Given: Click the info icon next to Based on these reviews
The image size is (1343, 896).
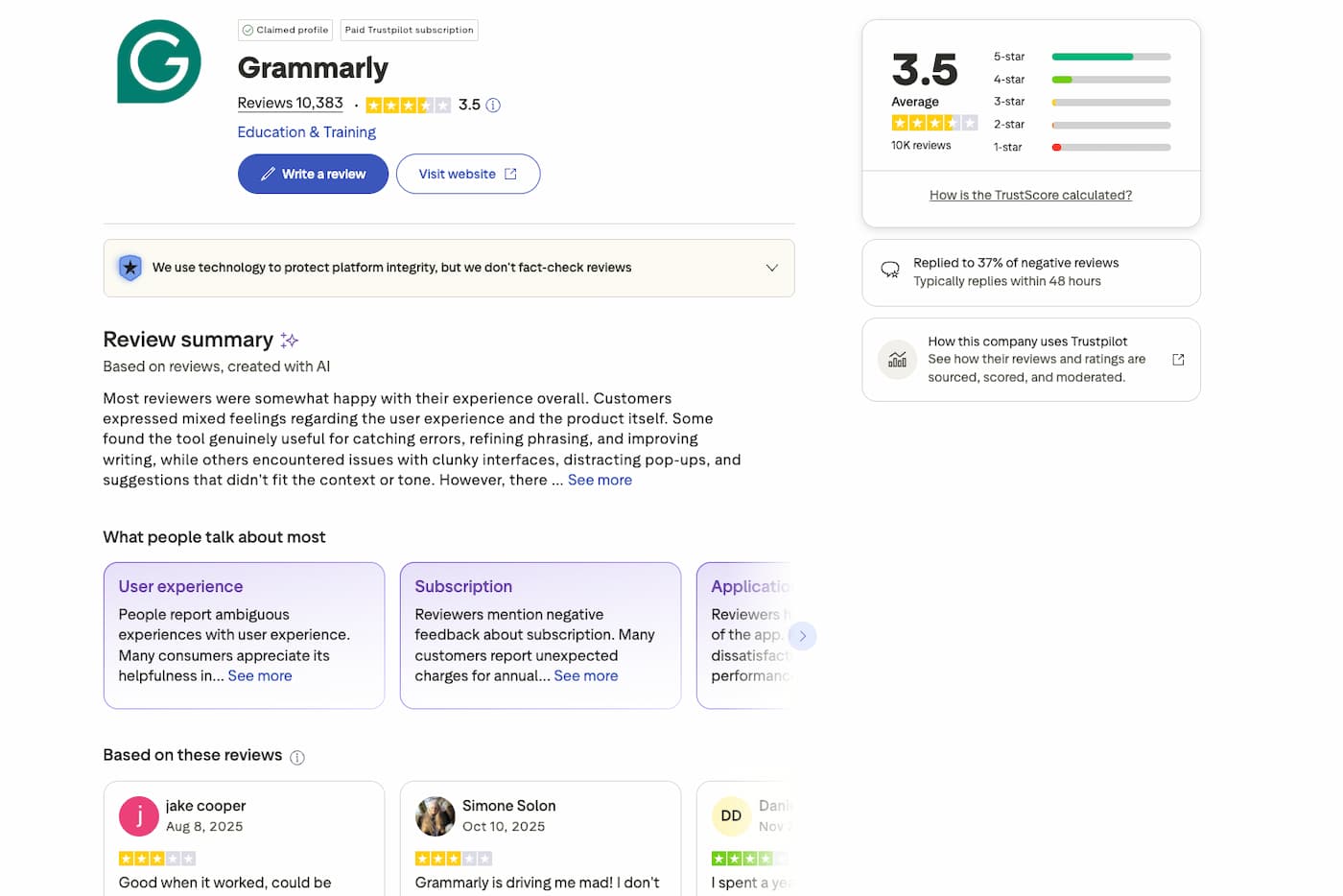Looking at the screenshot, I should point(297,757).
